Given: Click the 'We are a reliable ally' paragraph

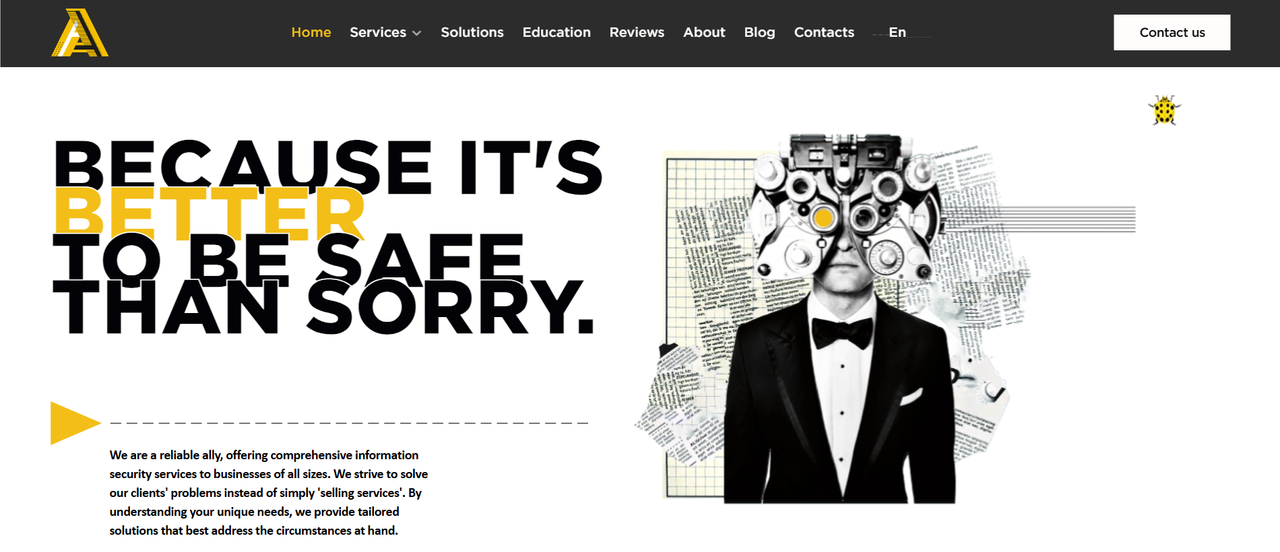Looking at the screenshot, I should click(x=269, y=493).
